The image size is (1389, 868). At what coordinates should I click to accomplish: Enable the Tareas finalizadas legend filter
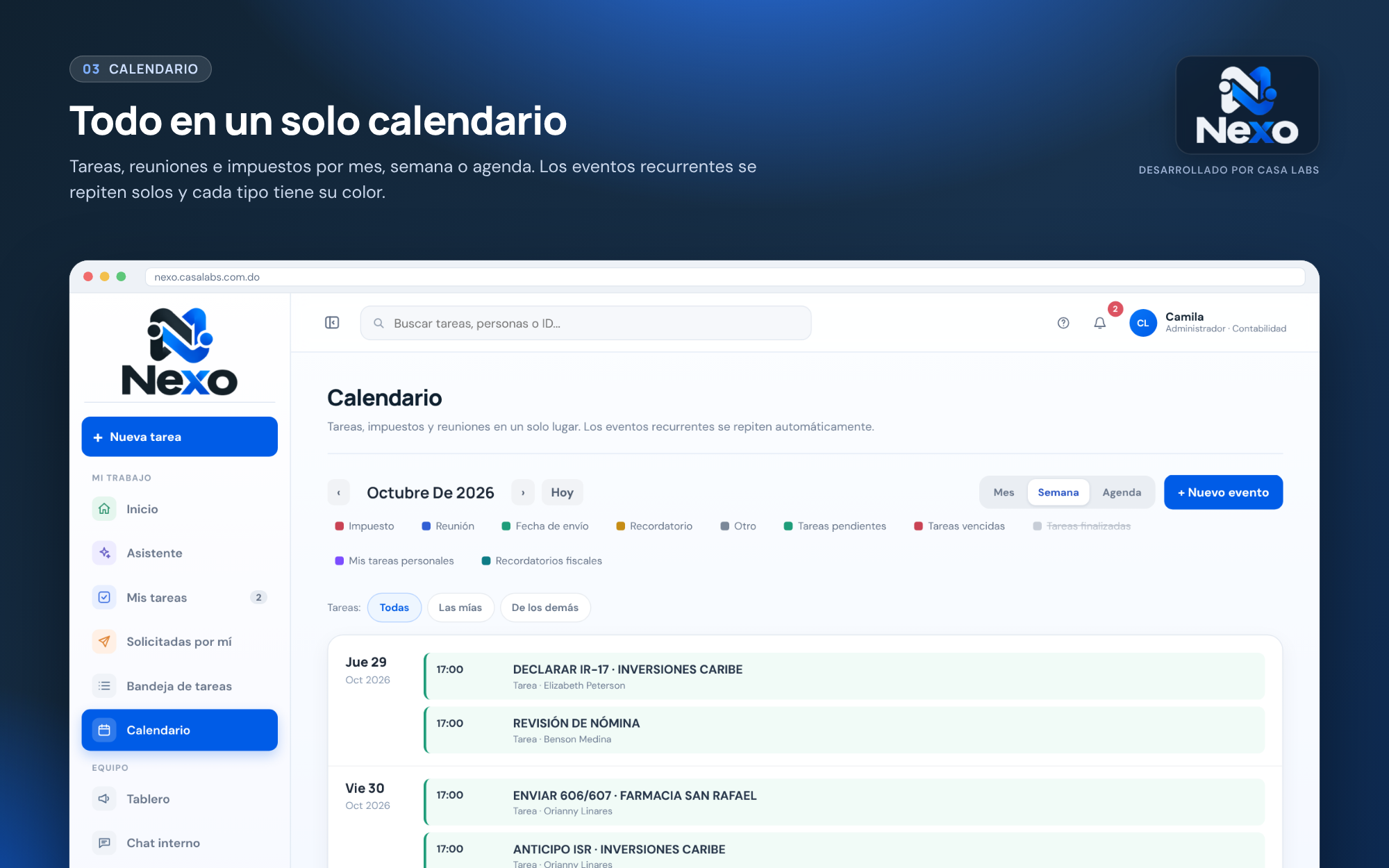click(x=1082, y=526)
